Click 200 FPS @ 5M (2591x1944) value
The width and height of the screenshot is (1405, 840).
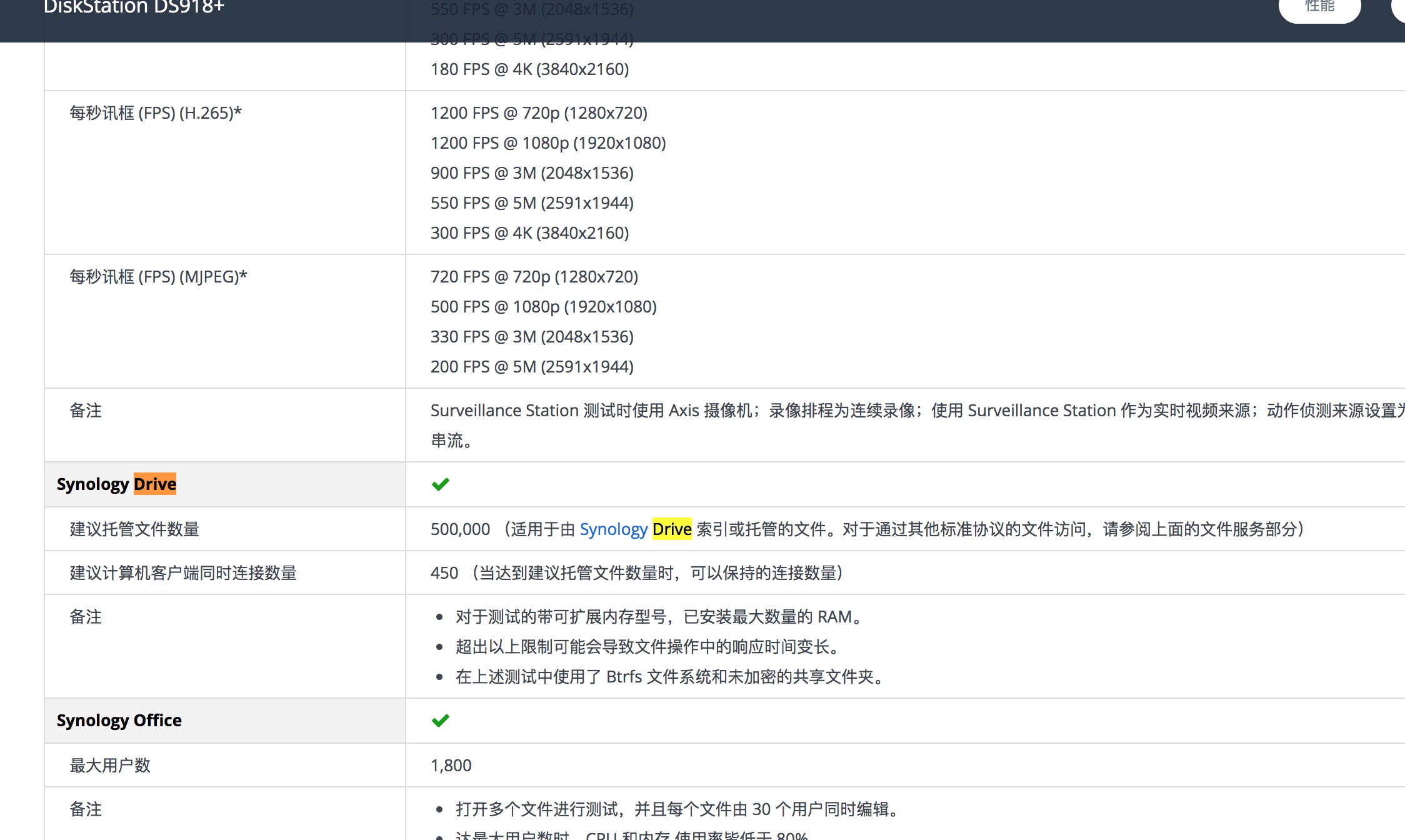[532, 367]
